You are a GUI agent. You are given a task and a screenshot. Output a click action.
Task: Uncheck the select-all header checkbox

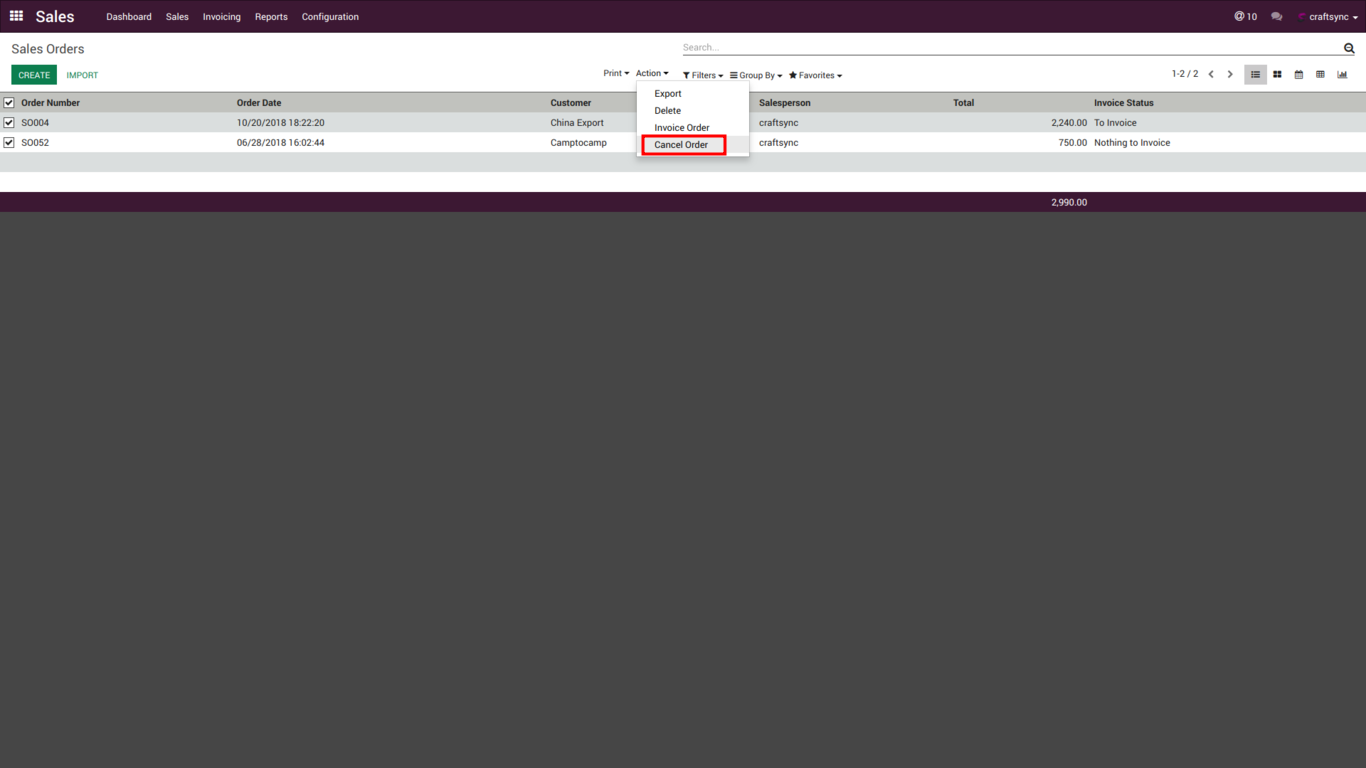coord(9,103)
